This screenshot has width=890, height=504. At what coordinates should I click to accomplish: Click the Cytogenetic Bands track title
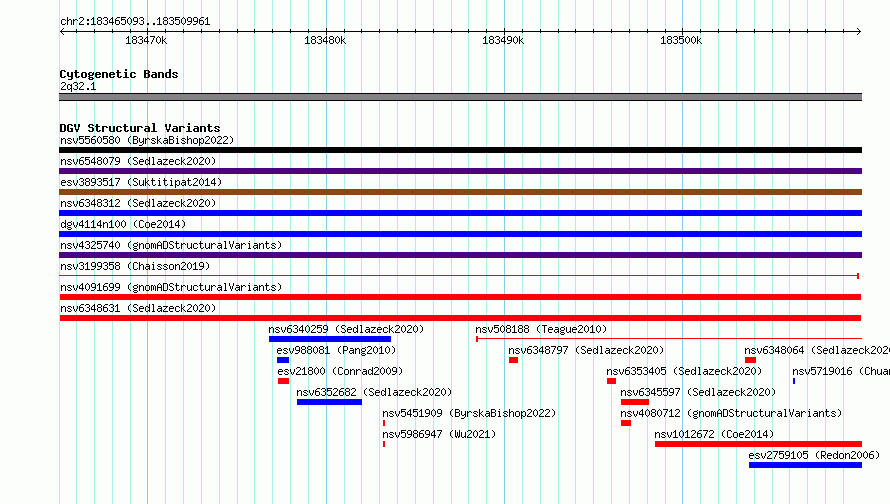coord(119,74)
